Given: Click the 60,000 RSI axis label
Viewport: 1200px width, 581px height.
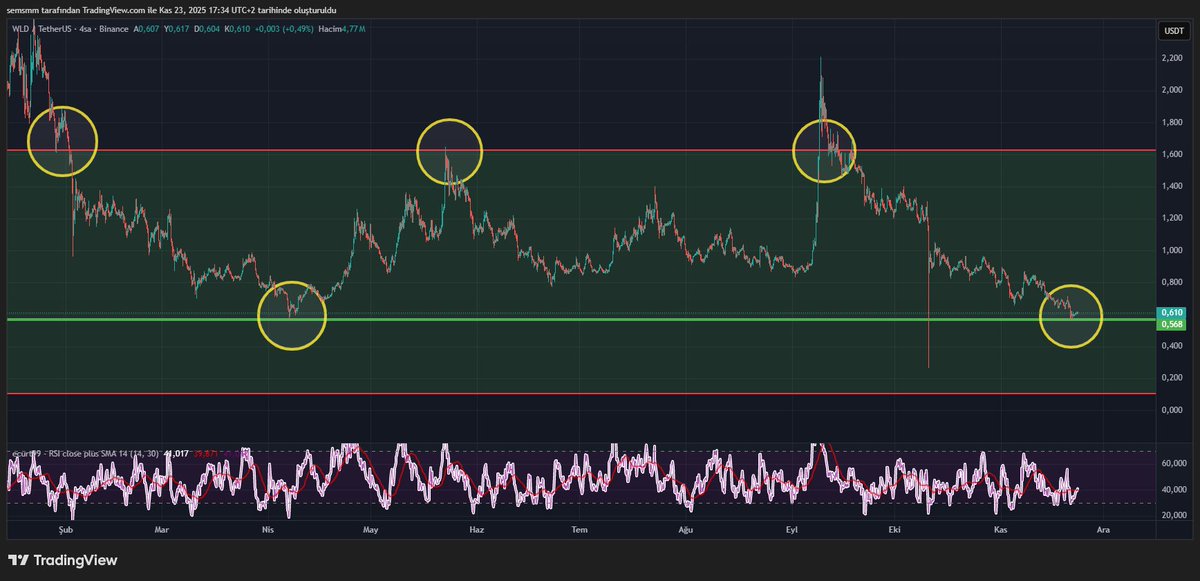Looking at the screenshot, I should click(x=1172, y=464).
